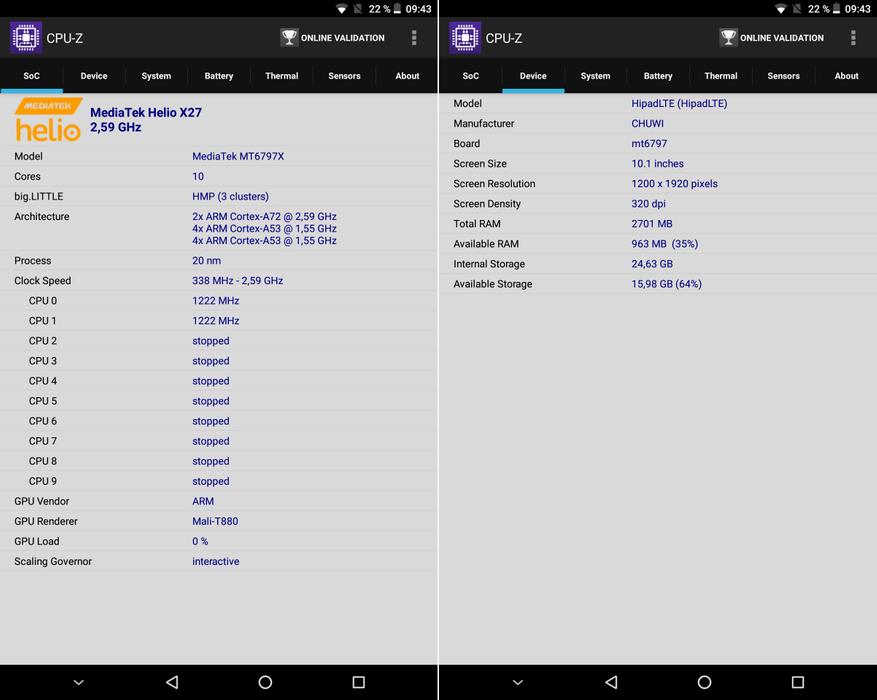Tap the CPU-Z chip logo in the left screen

[25, 38]
